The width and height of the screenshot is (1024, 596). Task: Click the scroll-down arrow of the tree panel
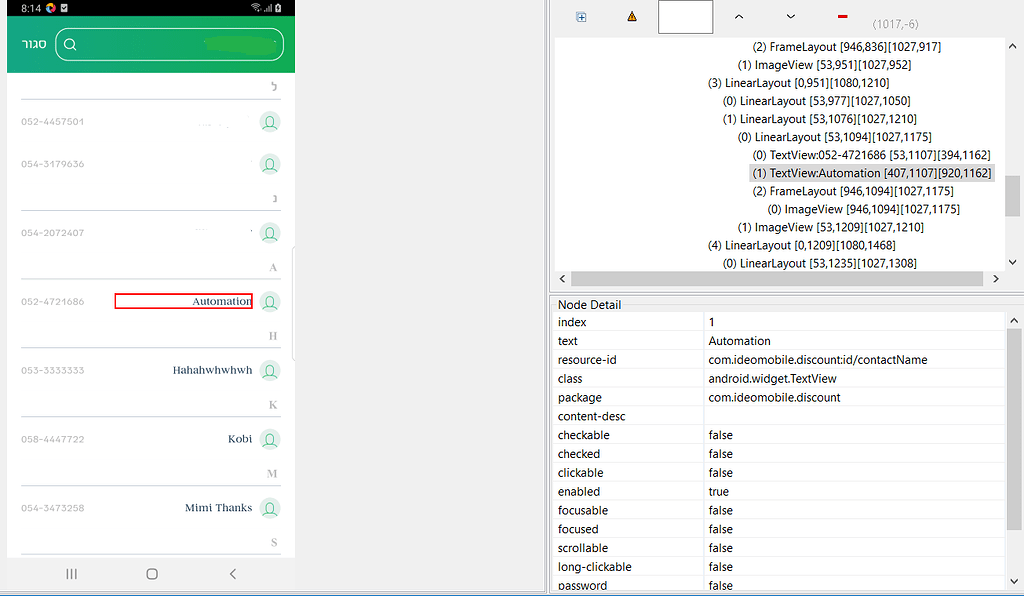(1012, 261)
